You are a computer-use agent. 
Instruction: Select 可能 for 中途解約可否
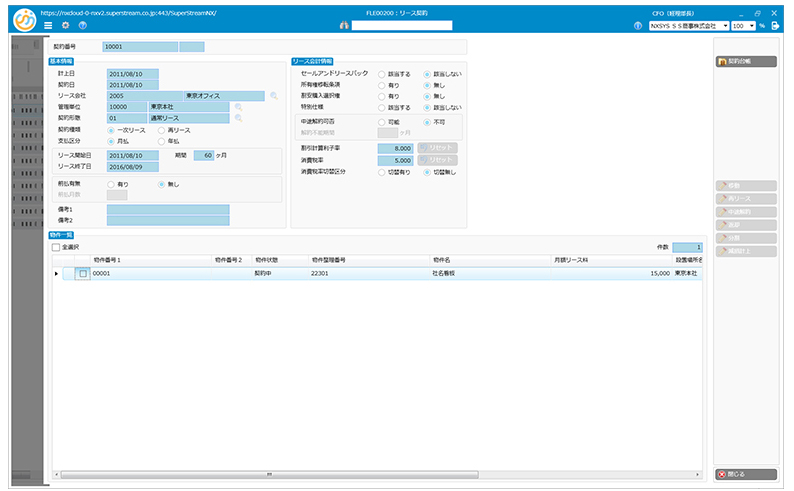[381, 122]
